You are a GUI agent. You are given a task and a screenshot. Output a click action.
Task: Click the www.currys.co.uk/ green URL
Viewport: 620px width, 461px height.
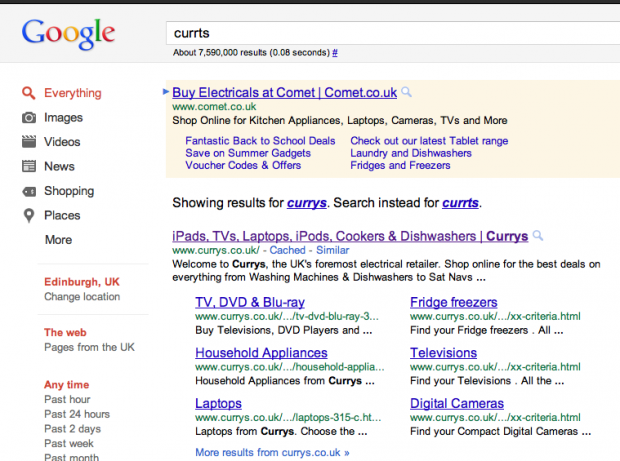216,250
